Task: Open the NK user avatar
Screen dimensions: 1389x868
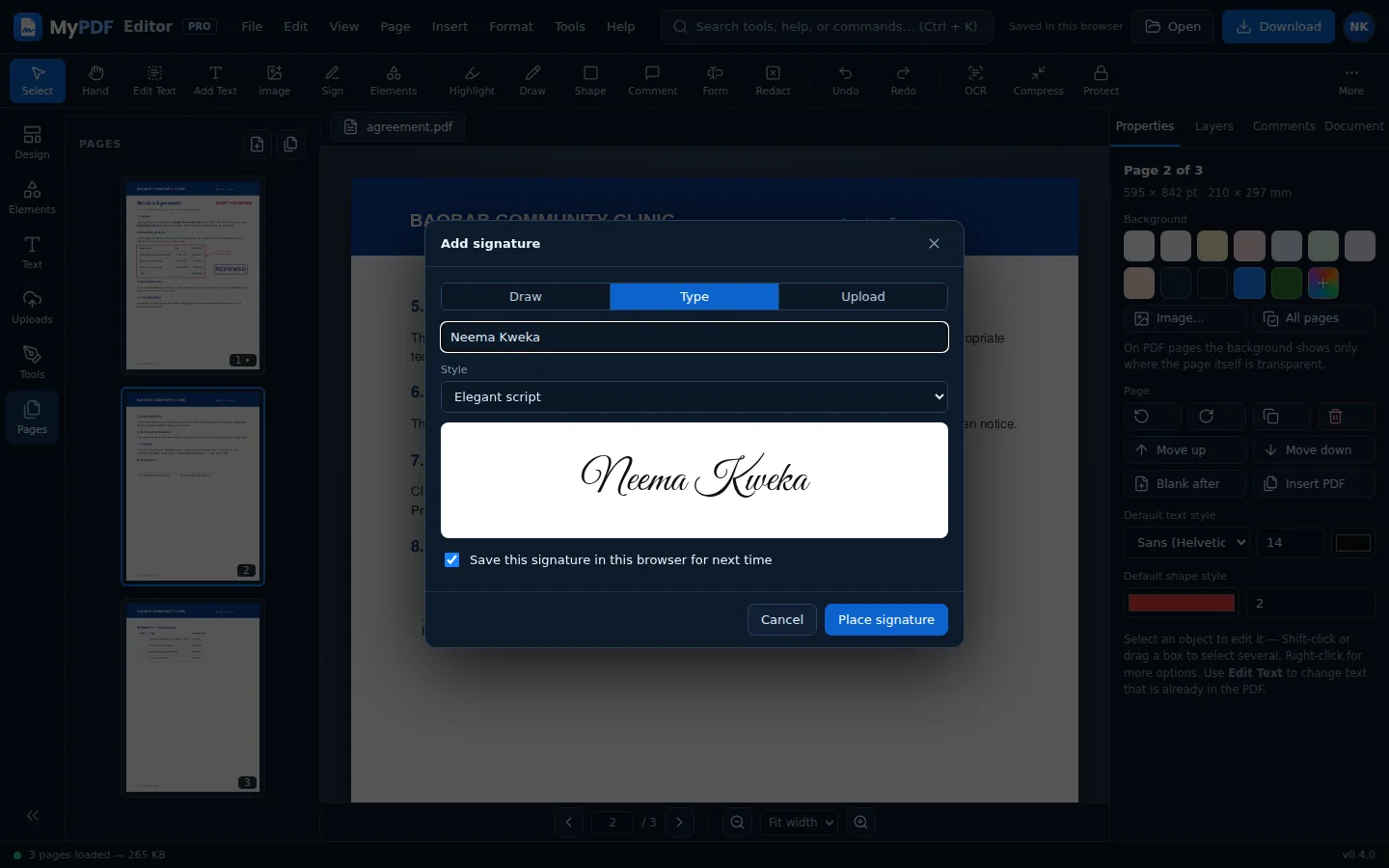Action: [1359, 27]
